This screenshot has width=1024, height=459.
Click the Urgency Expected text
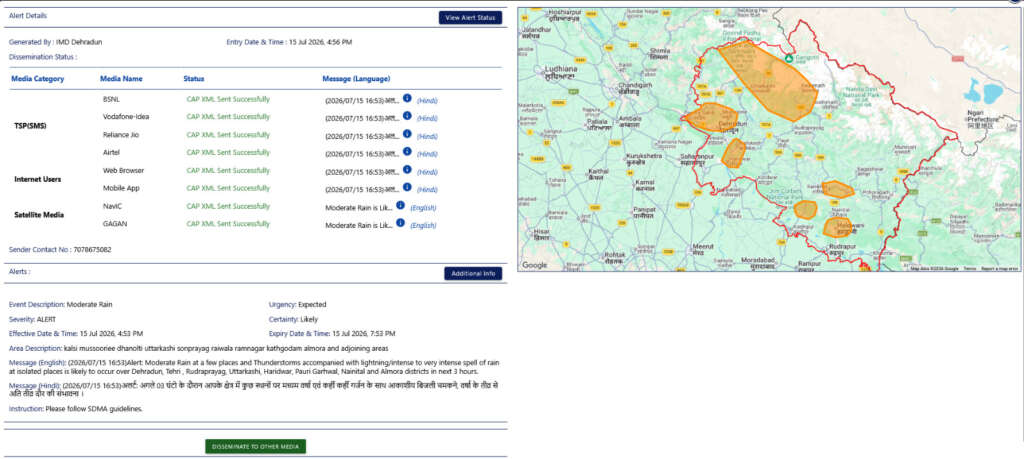coord(298,304)
